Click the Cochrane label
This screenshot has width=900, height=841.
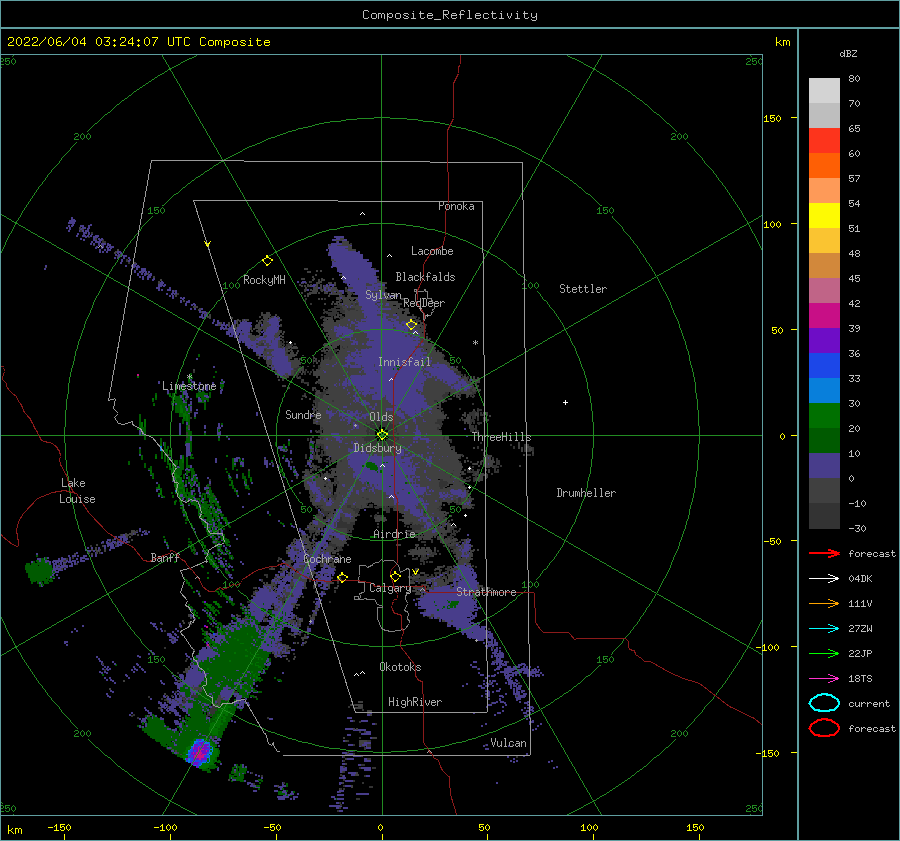coord(327,559)
